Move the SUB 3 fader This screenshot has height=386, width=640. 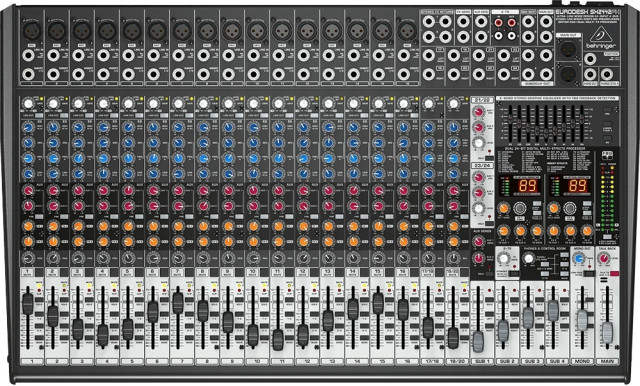point(528,318)
